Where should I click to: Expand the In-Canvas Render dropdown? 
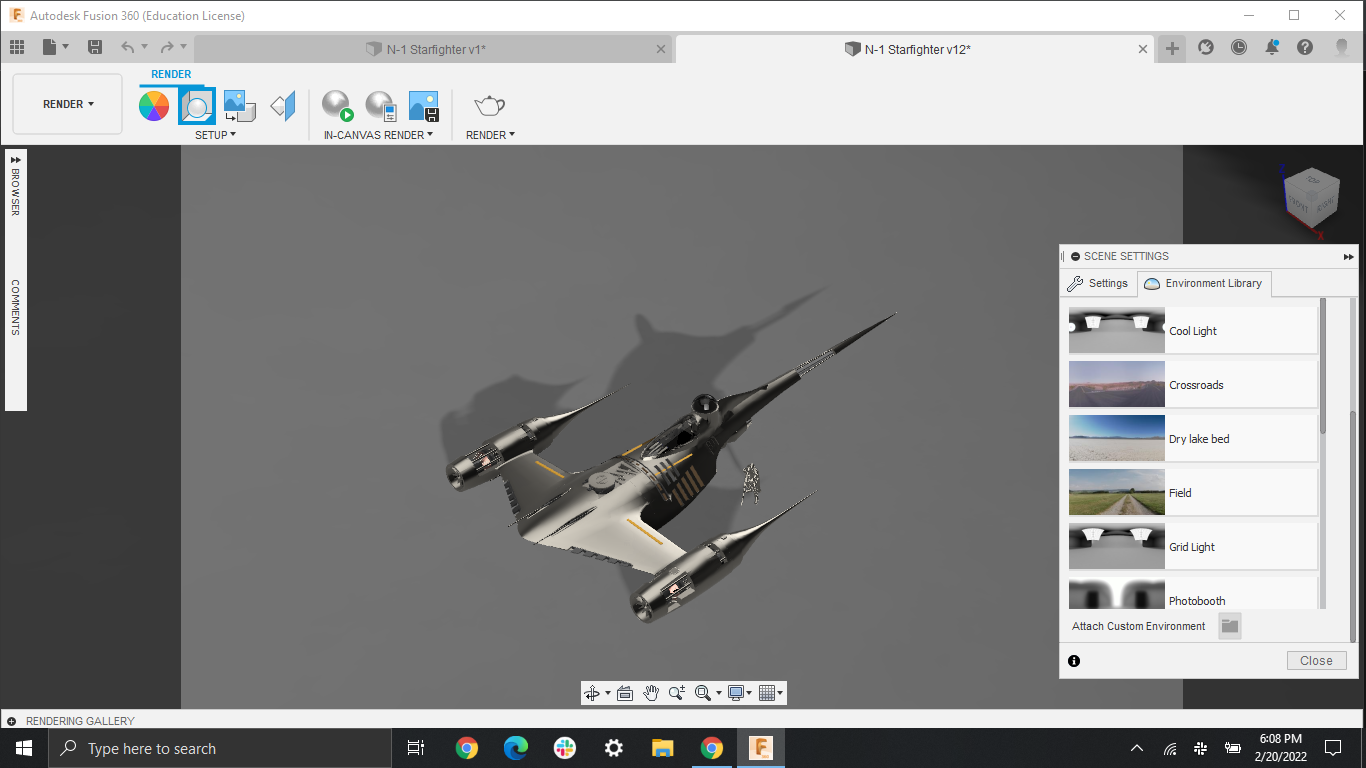[x=430, y=135]
